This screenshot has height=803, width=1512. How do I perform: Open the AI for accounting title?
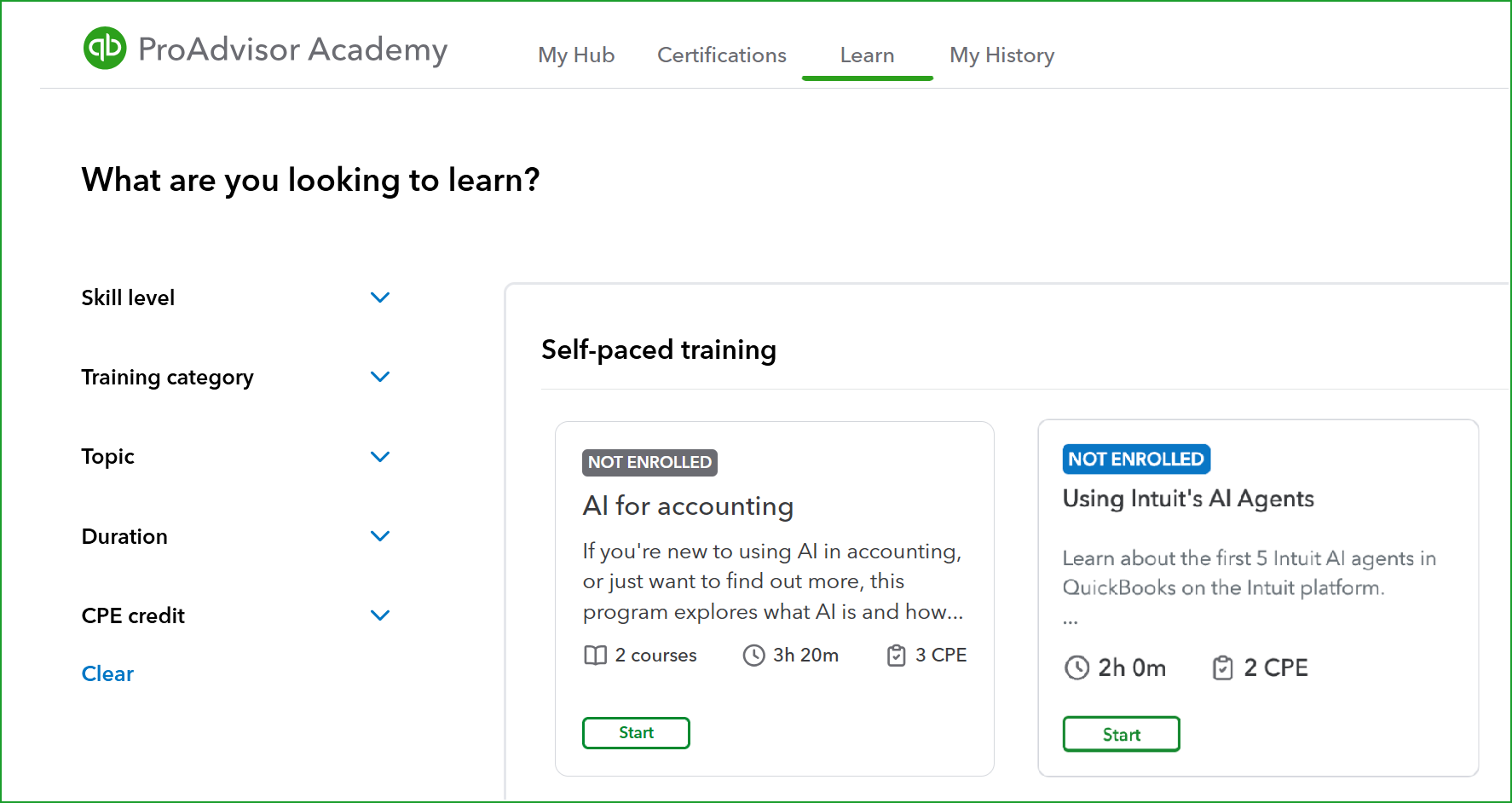(x=688, y=506)
